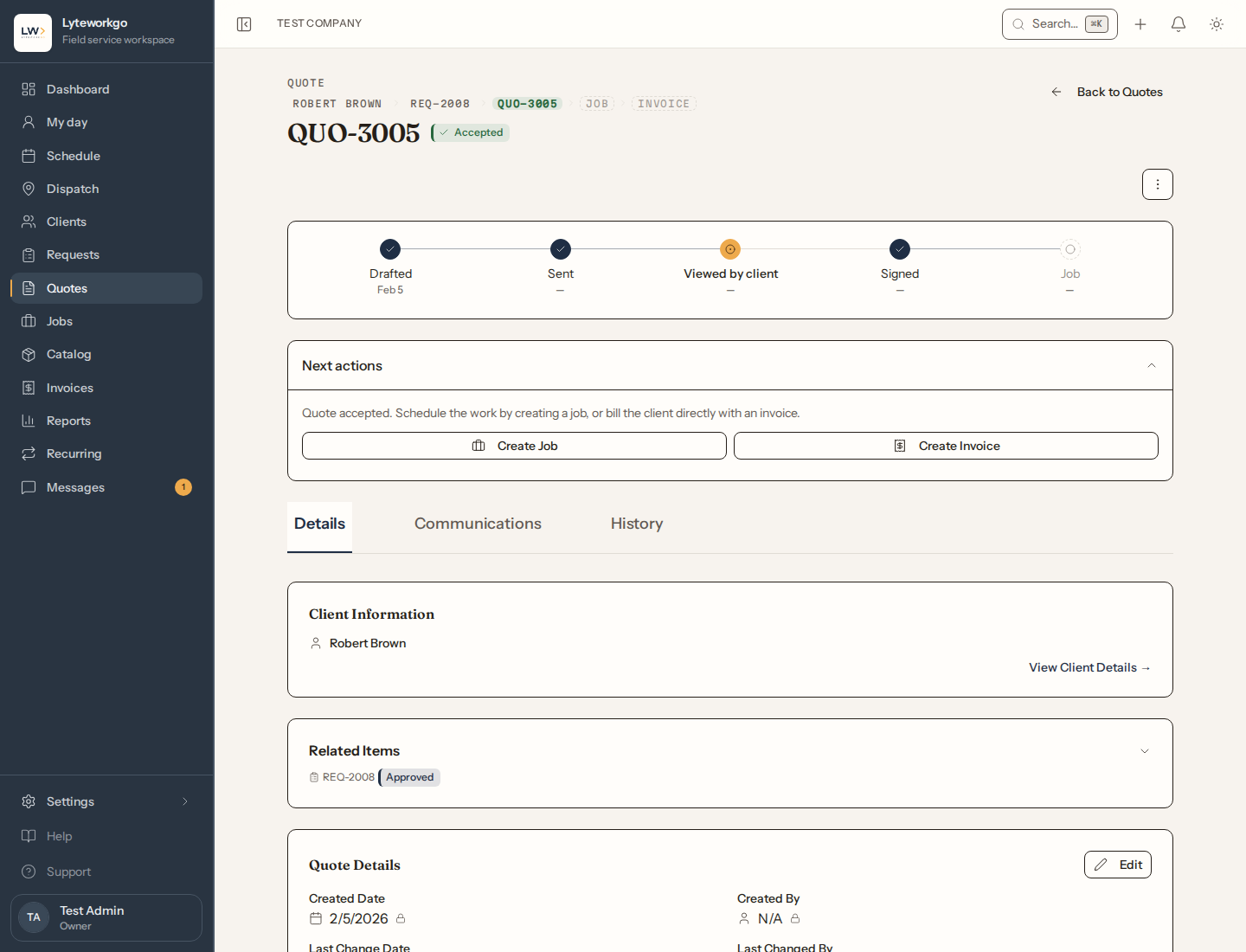Click the ROBERT BROWN breadcrumb
Image resolution: width=1246 pixels, height=952 pixels.
pyautogui.click(x=337, y=104)
